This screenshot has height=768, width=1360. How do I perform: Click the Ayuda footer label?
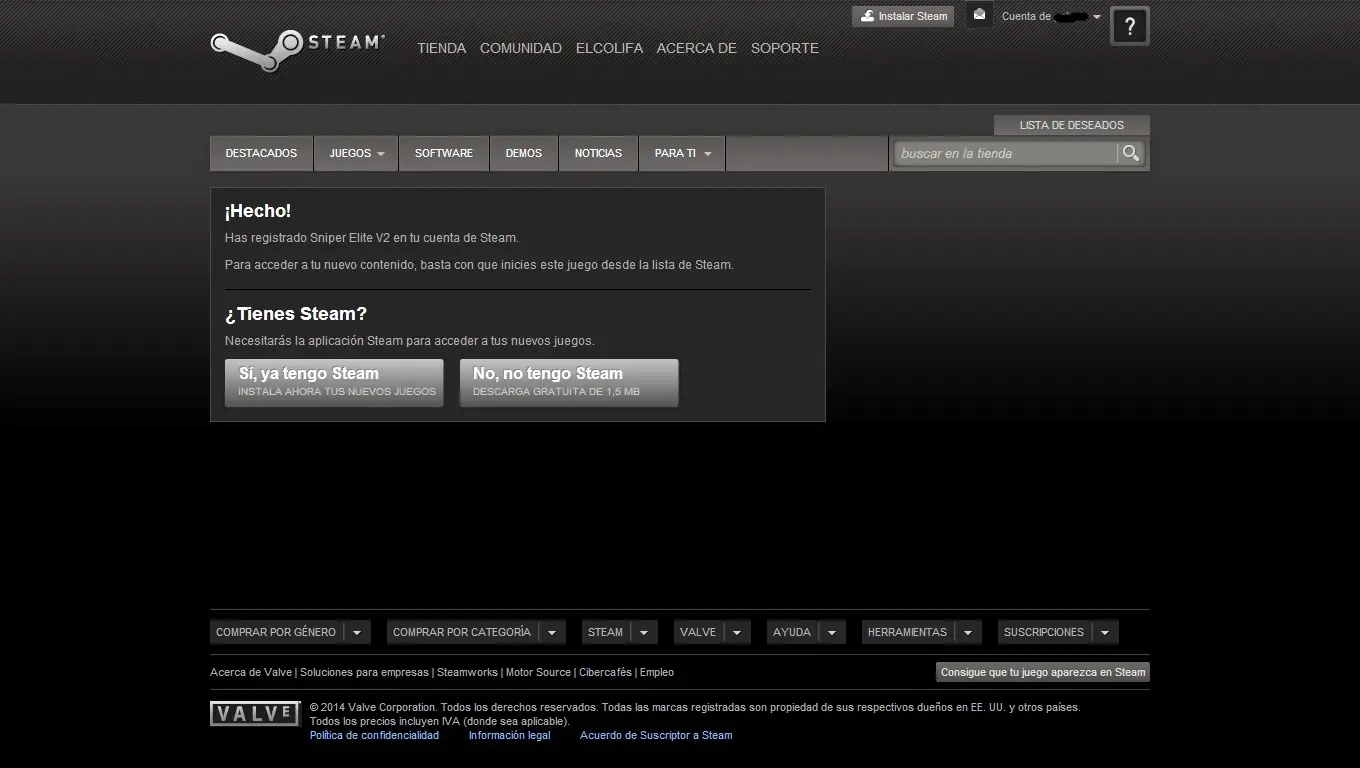(792, 632)
